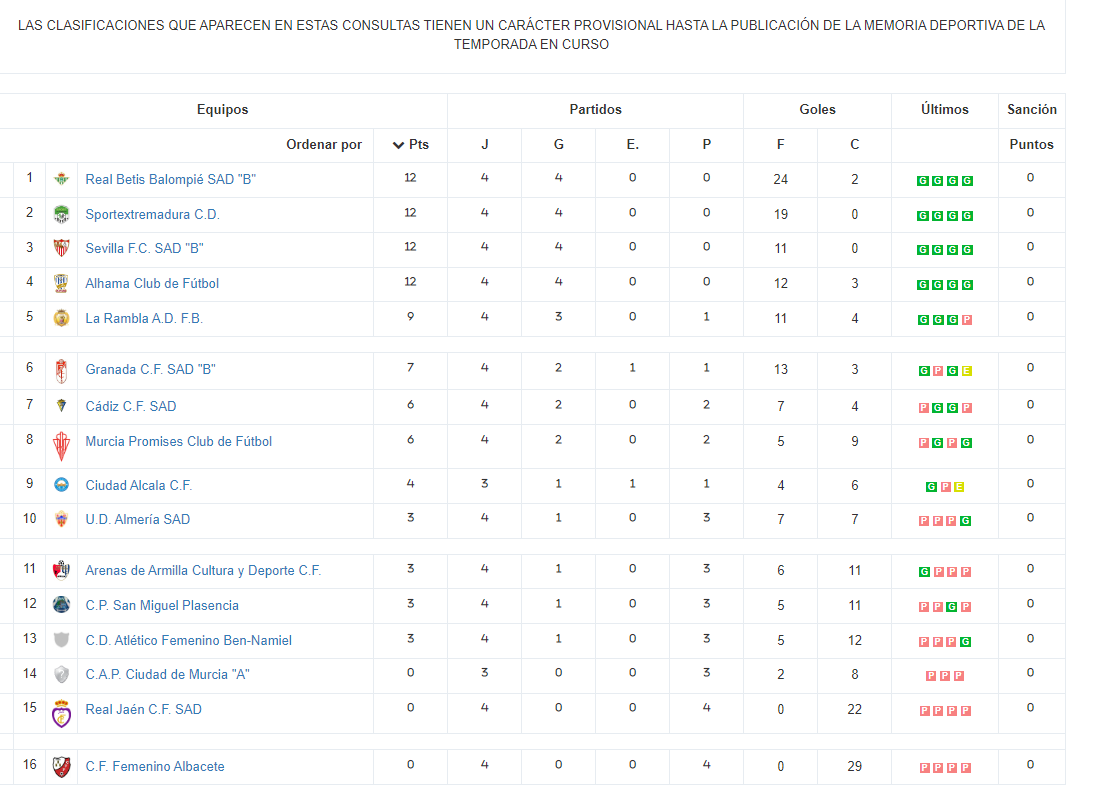Click the Goles column group header
Viewport: 1100px width, 798px height.
(x=817, y=109)
